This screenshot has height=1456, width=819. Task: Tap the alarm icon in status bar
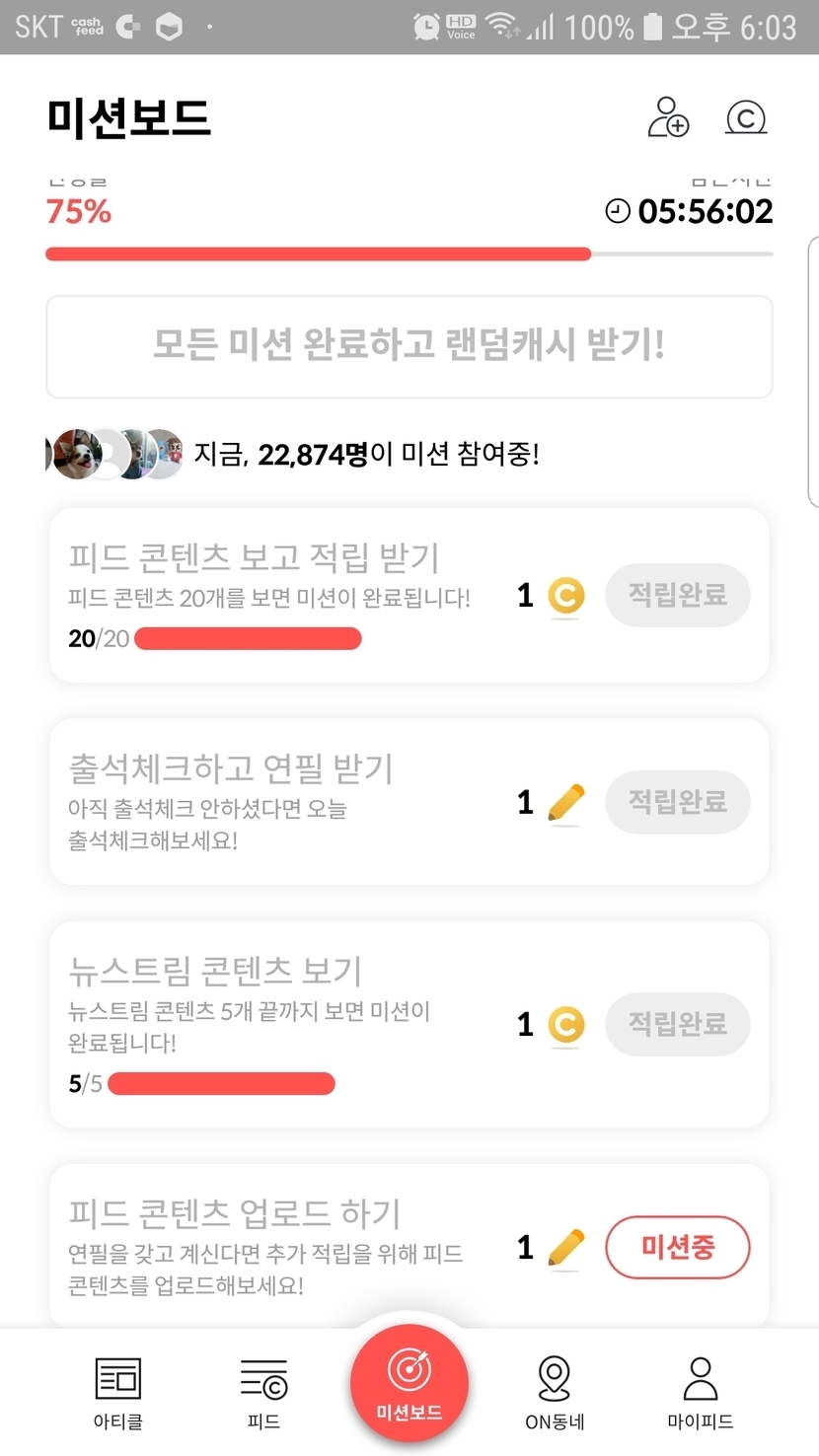[426, 27]
